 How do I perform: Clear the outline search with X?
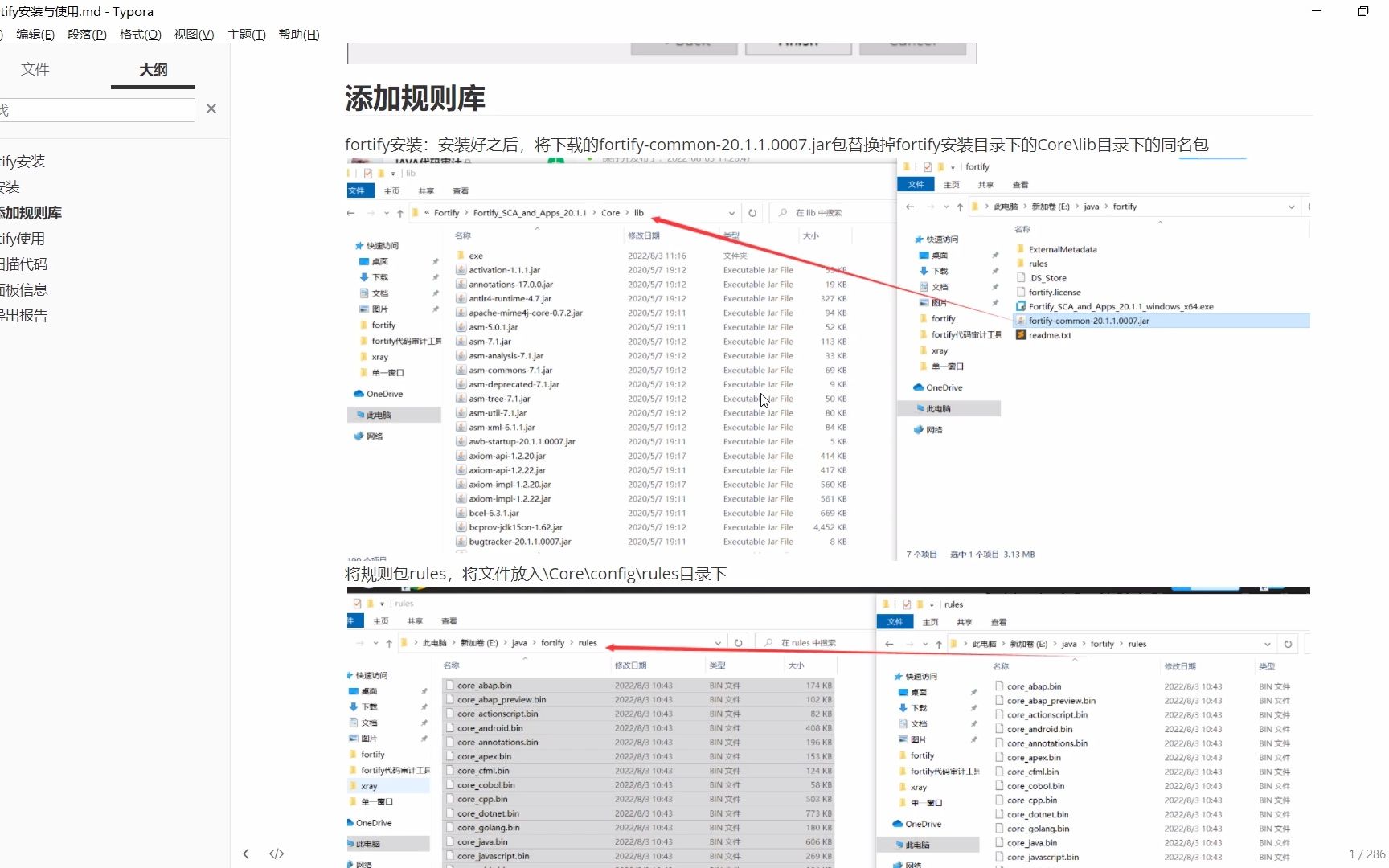[x=211, y=108]
